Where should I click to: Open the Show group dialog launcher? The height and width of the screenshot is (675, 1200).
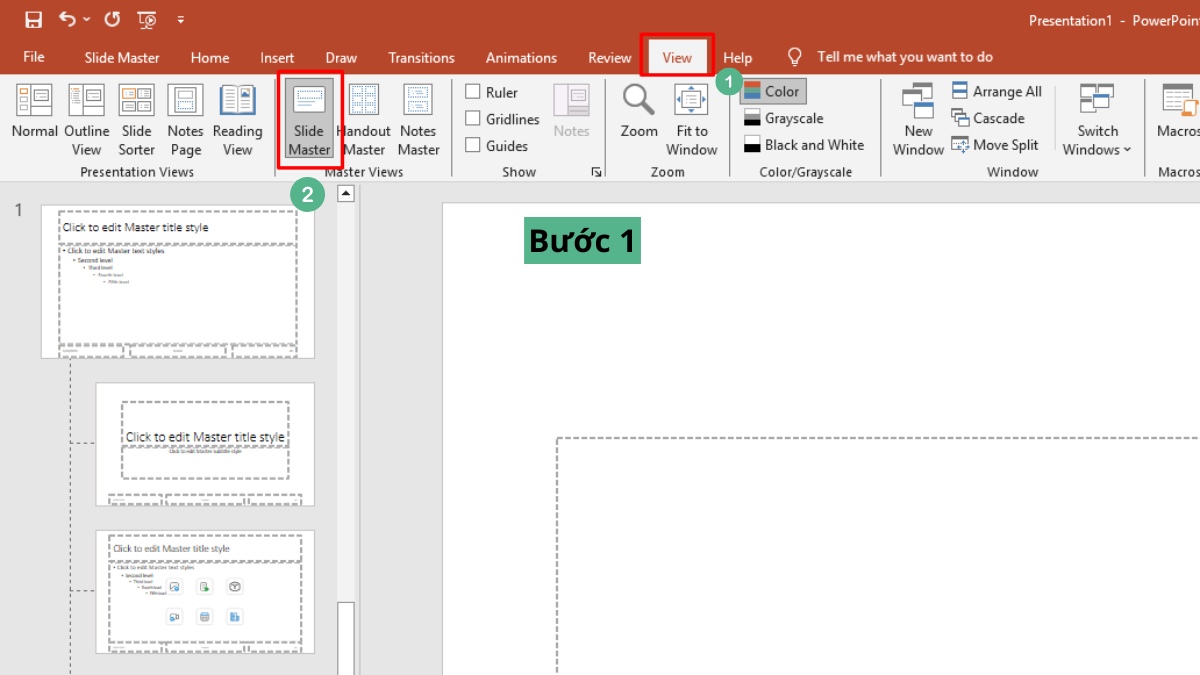(x=596, y=173)
